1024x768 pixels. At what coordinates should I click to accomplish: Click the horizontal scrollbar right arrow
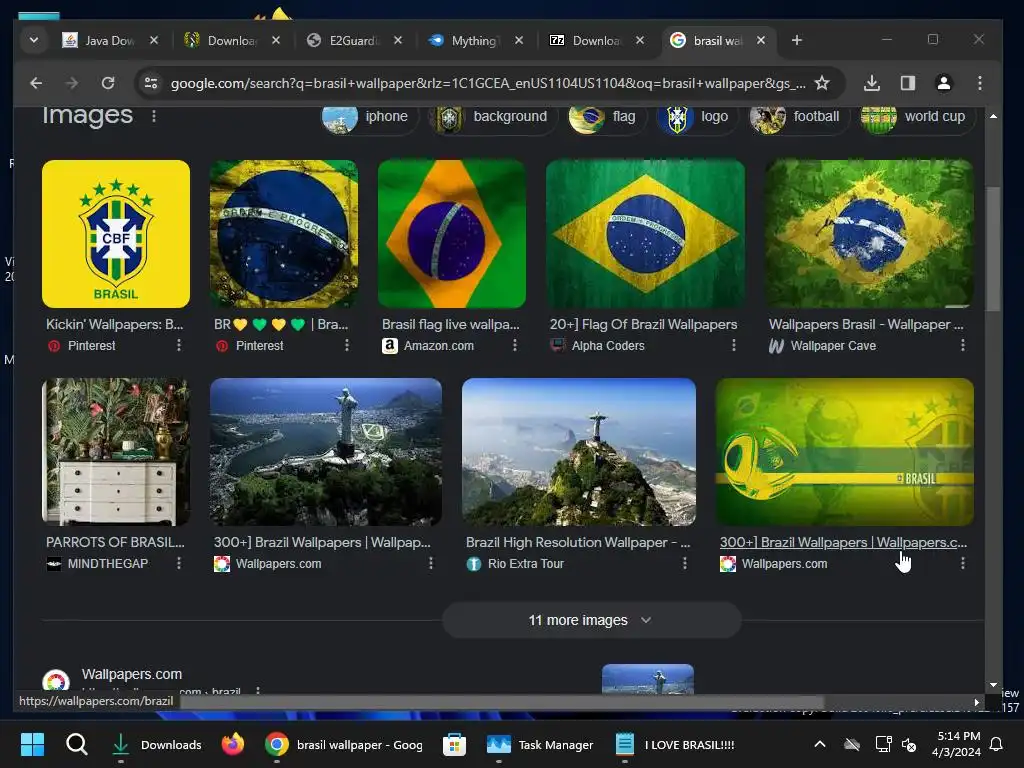(x=976, y=702)
